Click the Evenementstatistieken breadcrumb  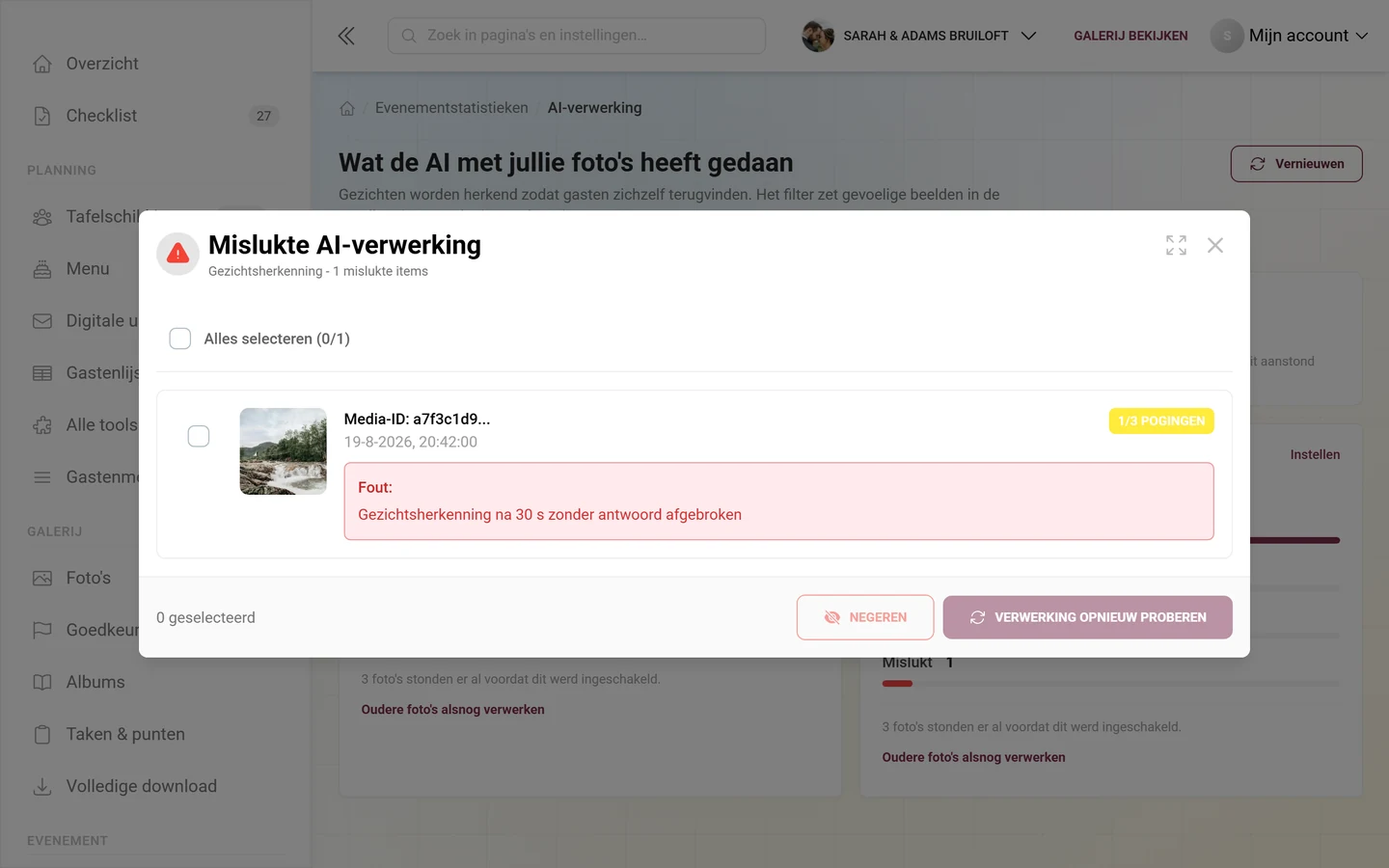point(451,108)
